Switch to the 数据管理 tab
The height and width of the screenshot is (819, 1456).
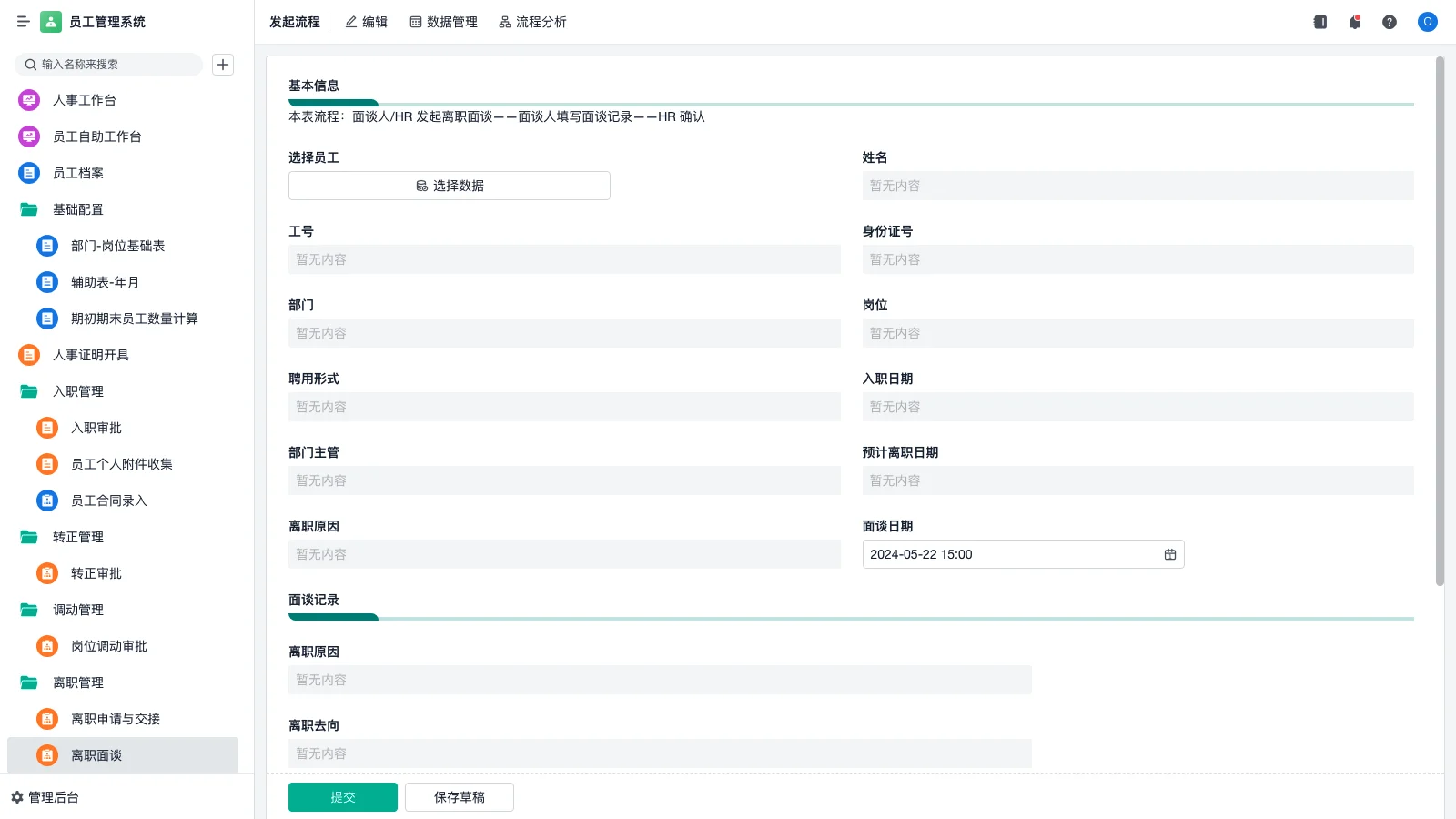pos(443,22)
